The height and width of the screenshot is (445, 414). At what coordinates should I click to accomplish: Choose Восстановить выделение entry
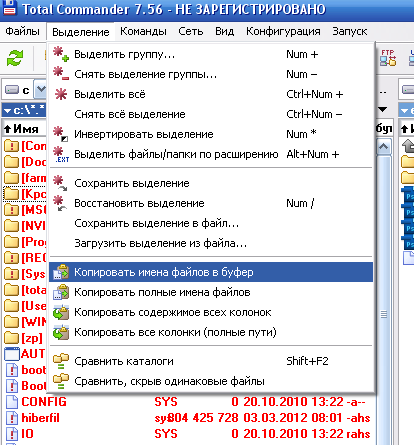tap(211, 203)
